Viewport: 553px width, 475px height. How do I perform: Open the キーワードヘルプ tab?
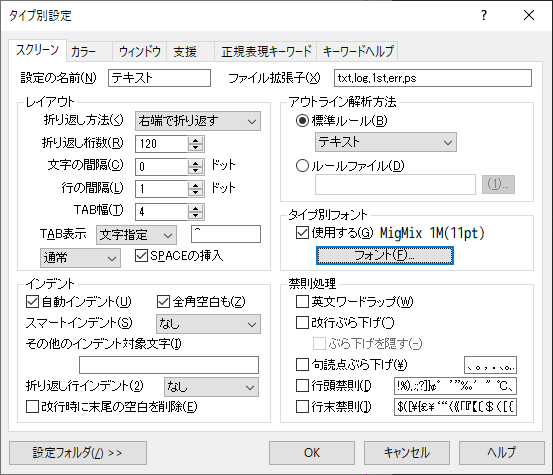click(x=358, y=52)
